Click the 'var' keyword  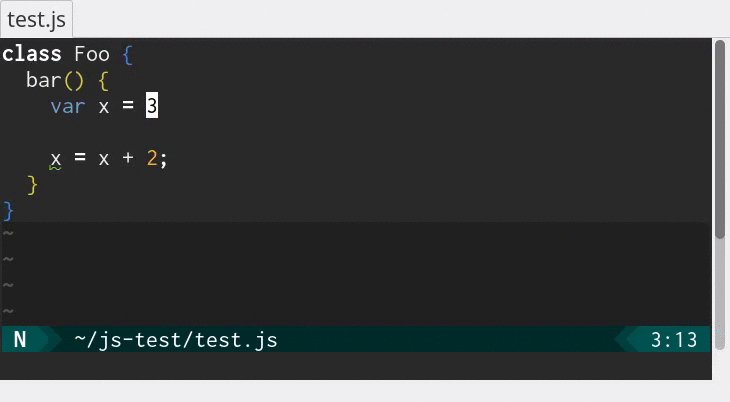pos(68,106)
